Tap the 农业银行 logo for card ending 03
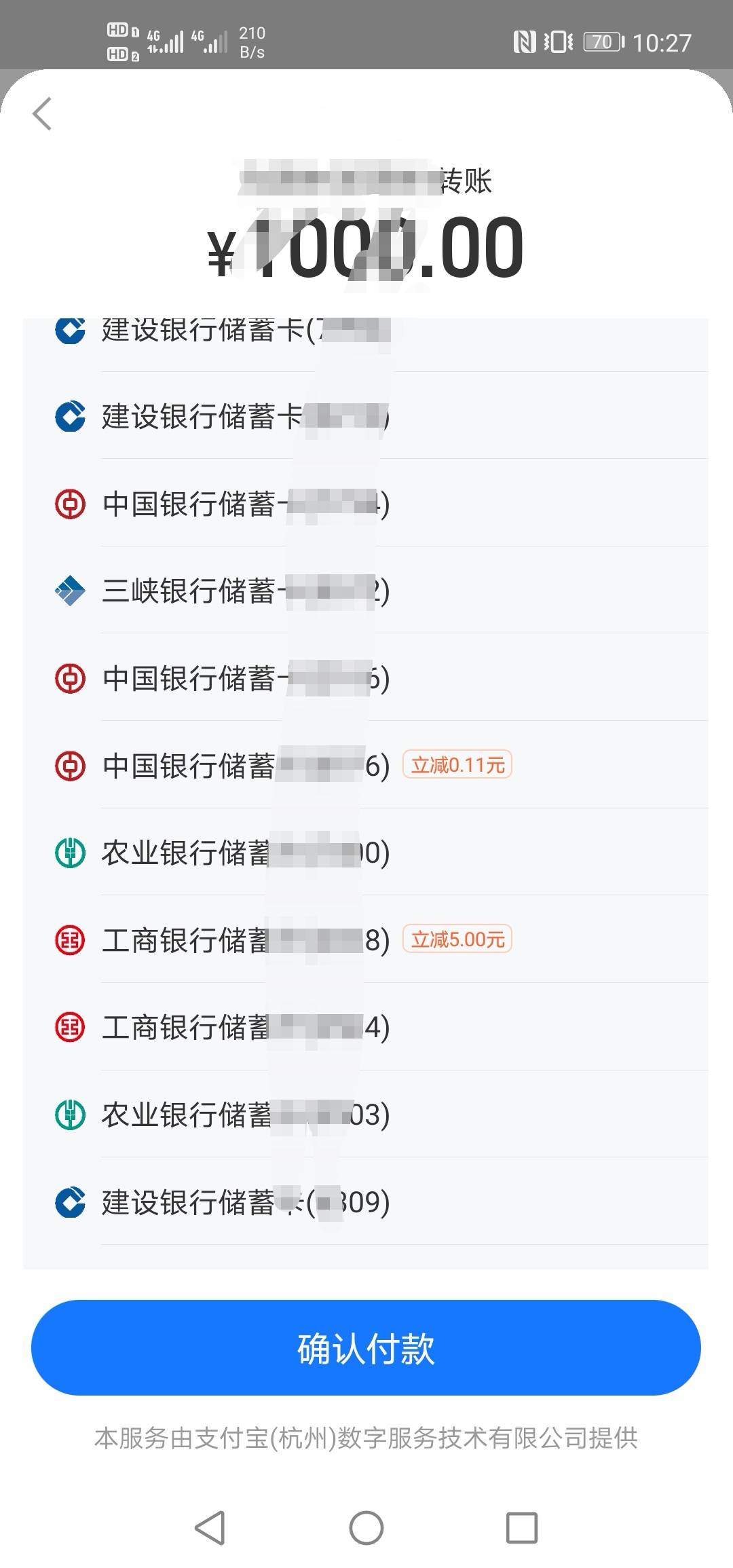Screen dimensions: 733x1568 70,1115
